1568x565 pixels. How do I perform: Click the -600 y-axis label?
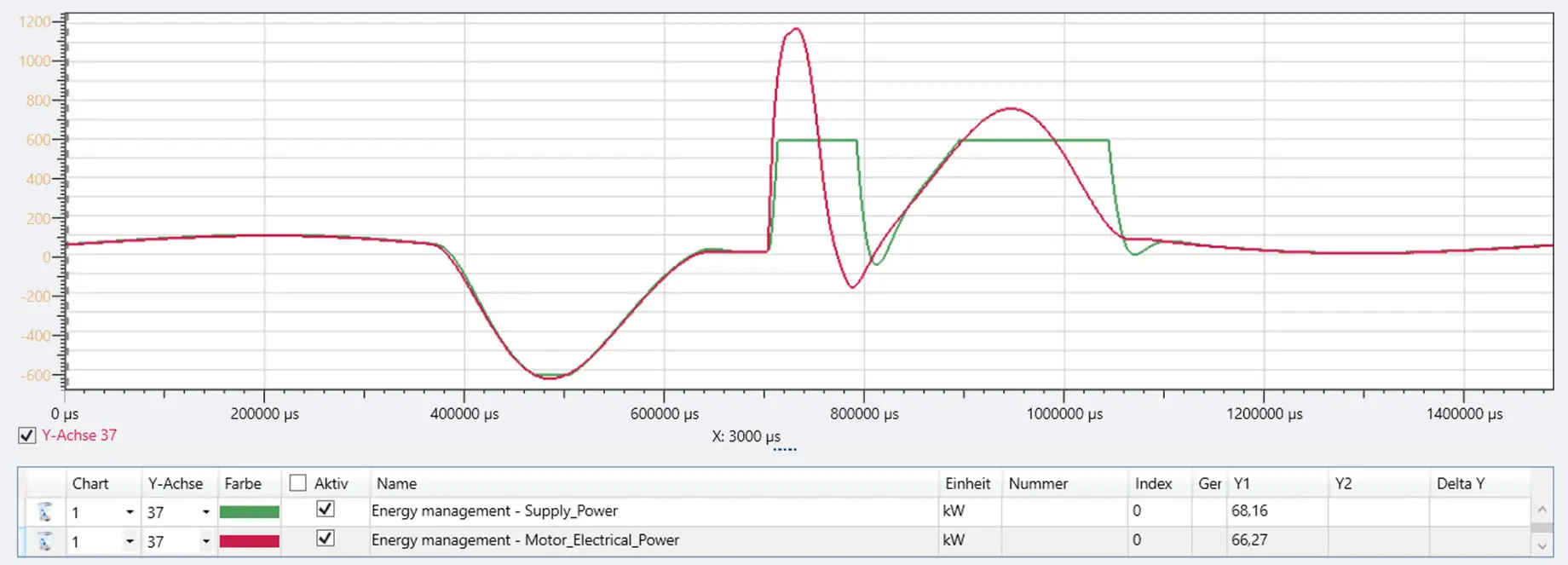36,375
